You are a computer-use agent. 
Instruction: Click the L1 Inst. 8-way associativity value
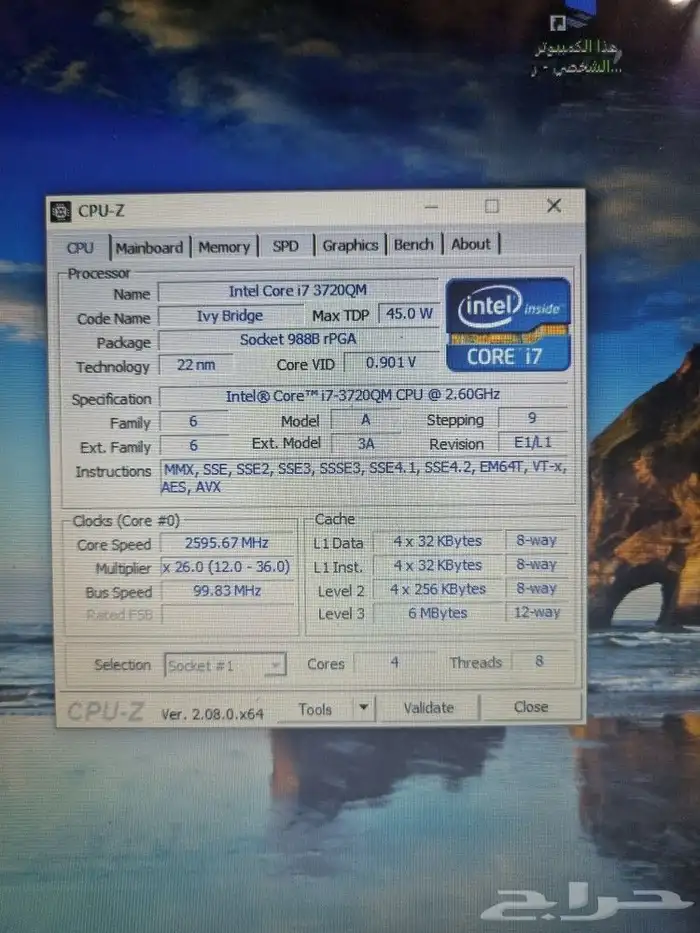[536, 565]
